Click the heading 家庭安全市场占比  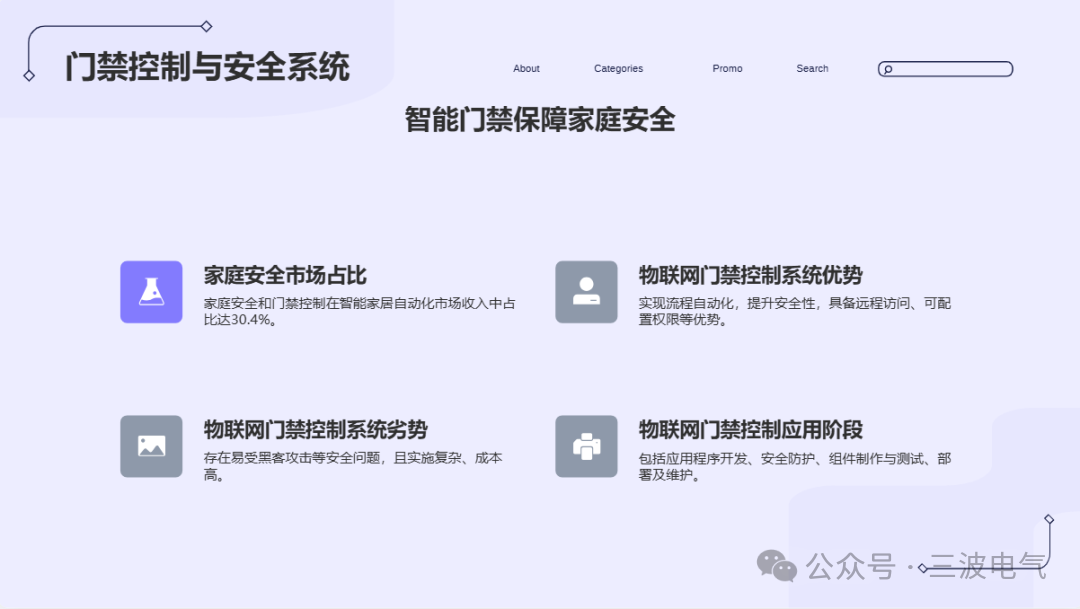tap(284, 275)
